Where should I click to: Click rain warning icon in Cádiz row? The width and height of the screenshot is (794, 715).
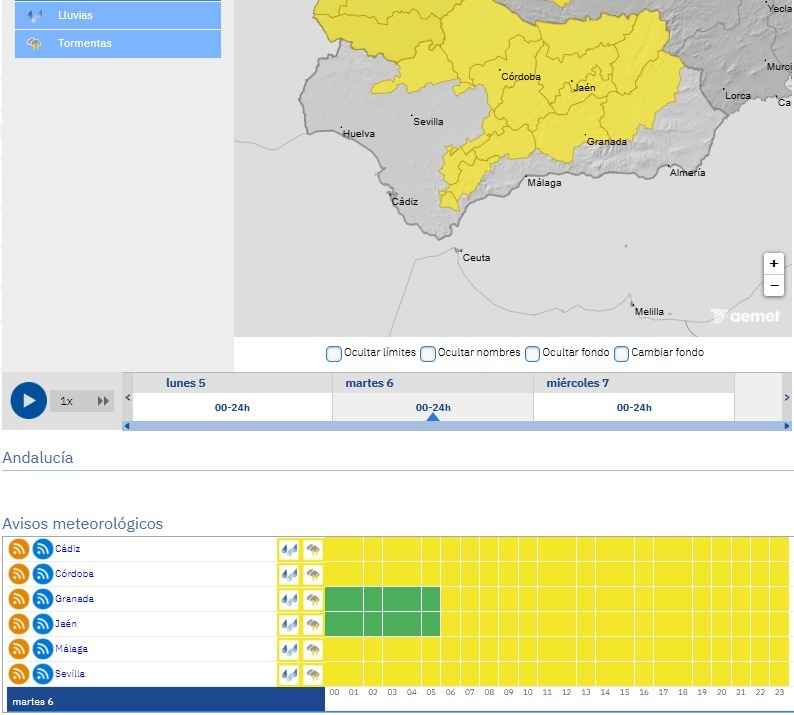289,549
